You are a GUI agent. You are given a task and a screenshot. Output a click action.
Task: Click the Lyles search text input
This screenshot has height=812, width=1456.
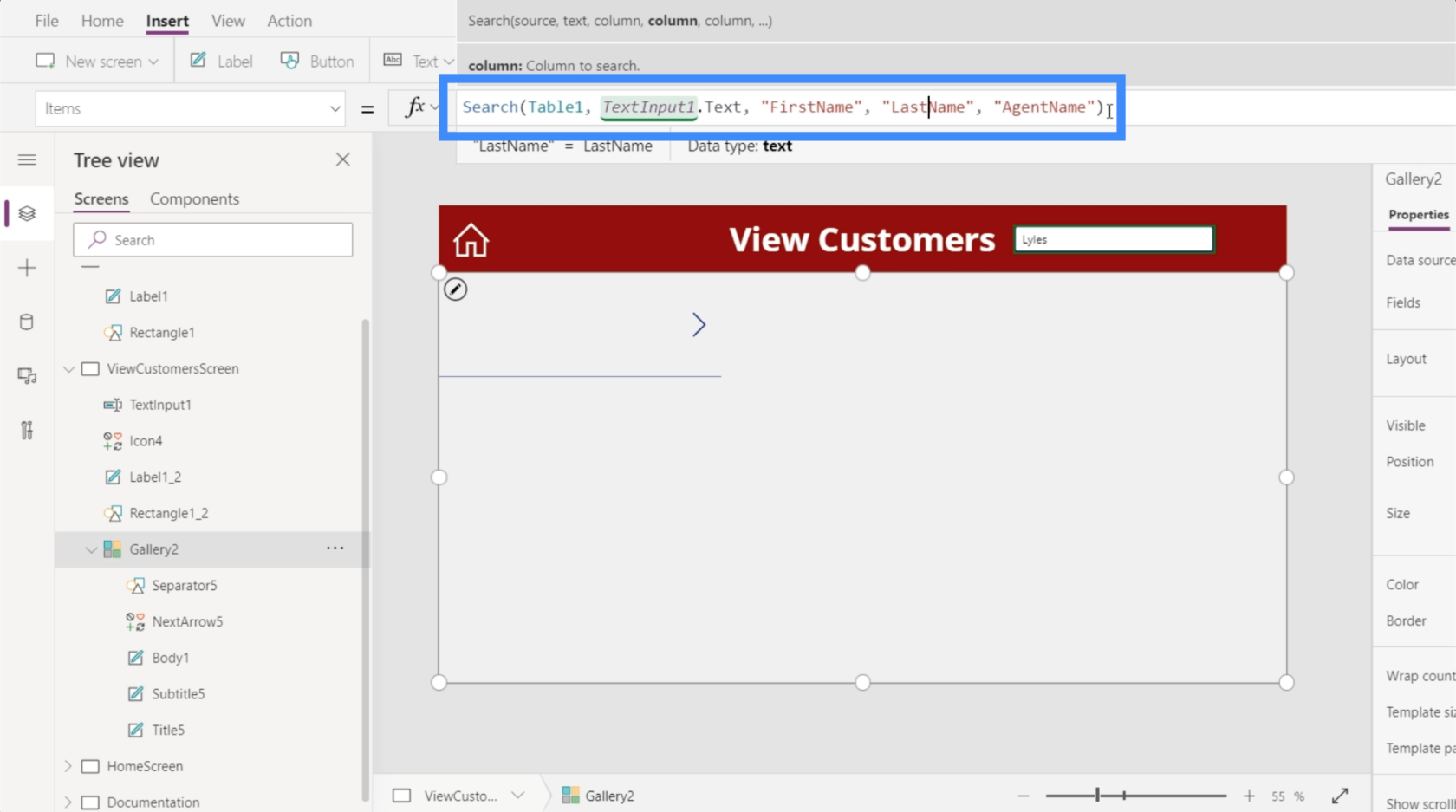pos(1114,239)
